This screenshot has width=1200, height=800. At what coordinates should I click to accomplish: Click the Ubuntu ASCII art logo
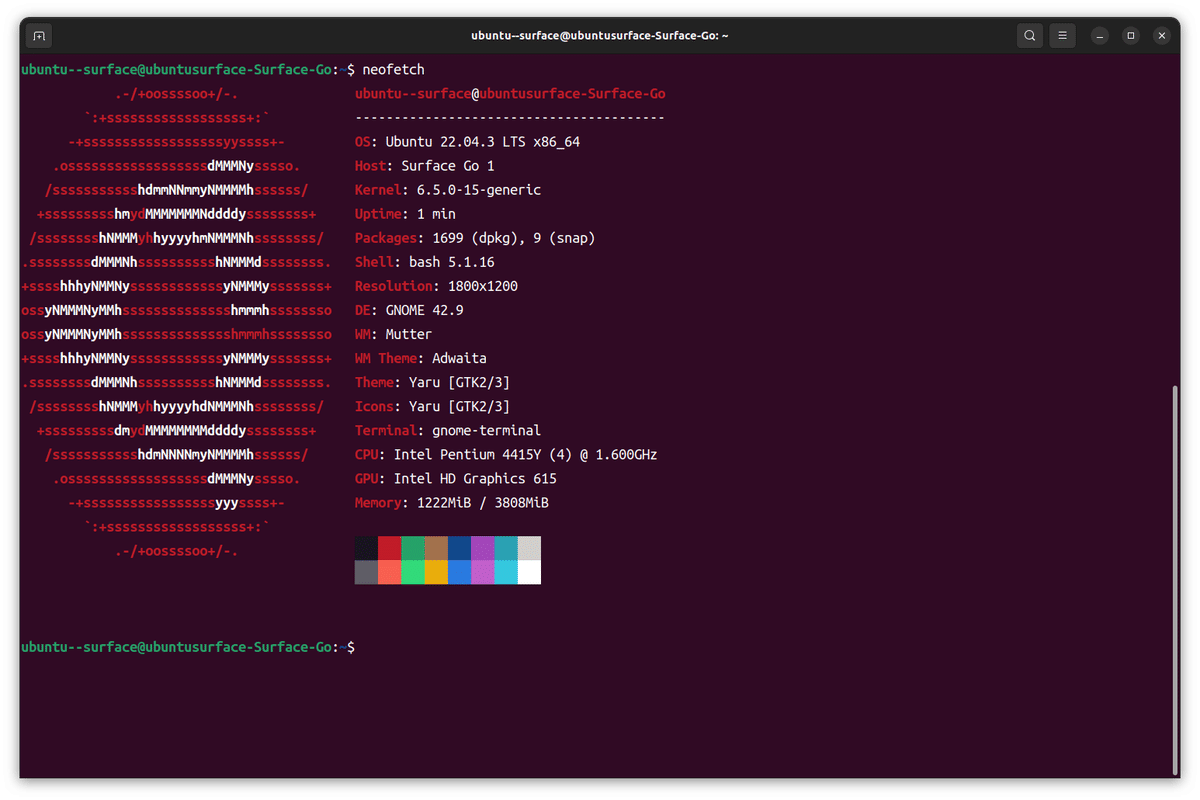coord(176,322)
